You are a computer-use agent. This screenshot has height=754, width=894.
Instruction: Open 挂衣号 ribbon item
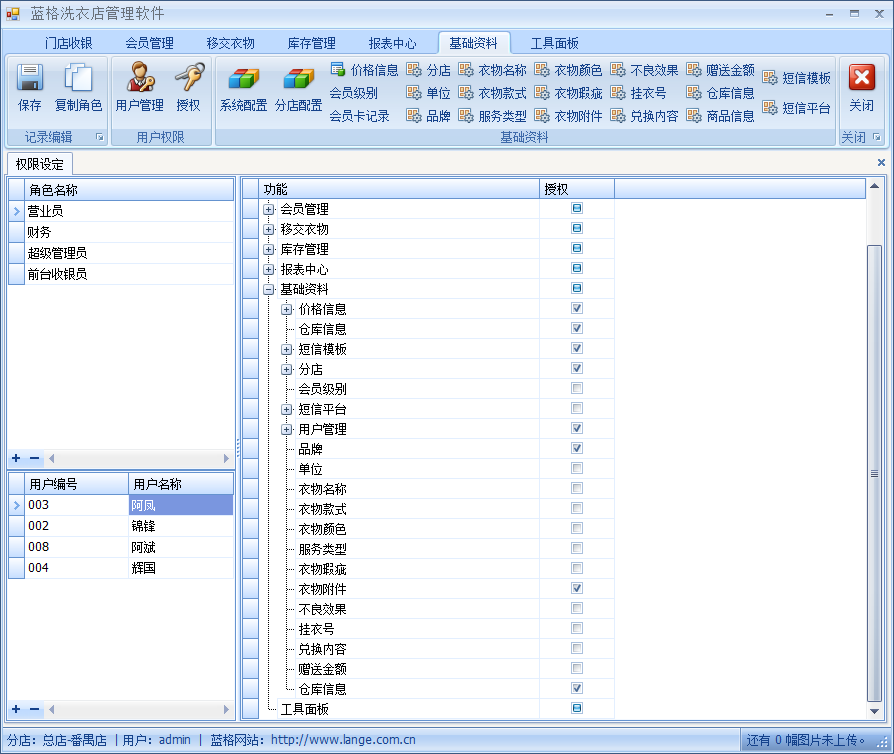639,93
